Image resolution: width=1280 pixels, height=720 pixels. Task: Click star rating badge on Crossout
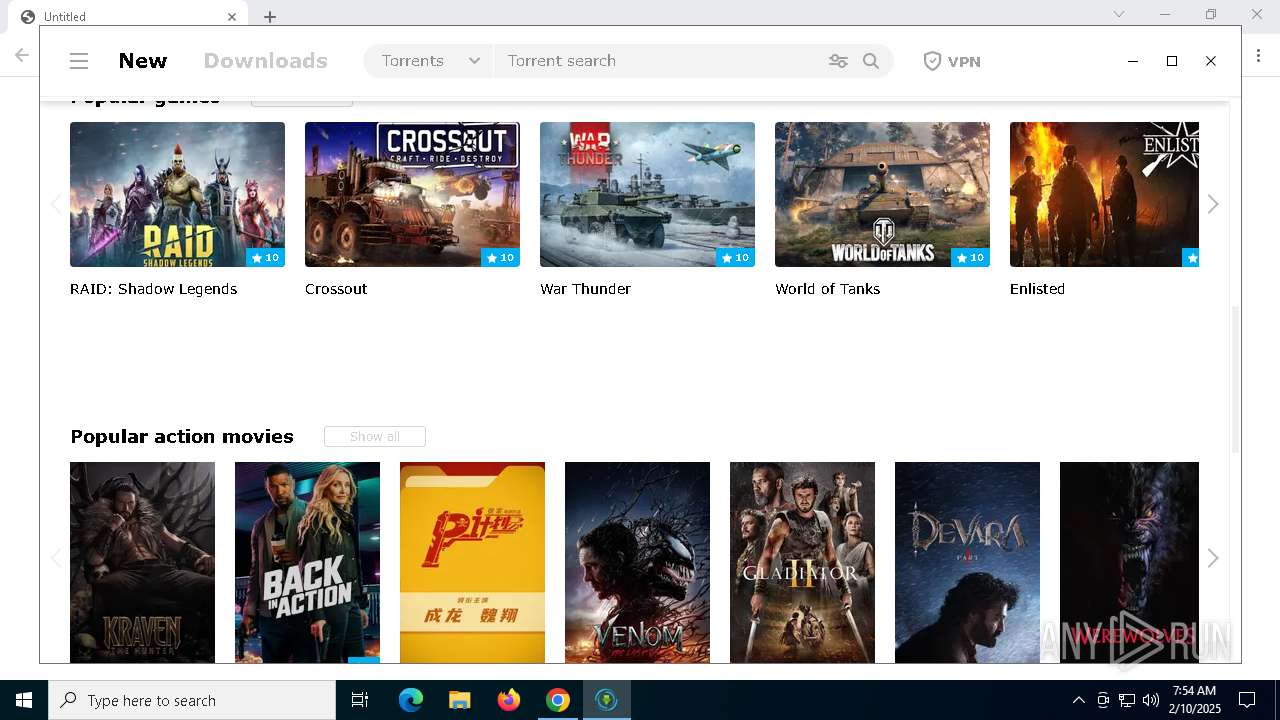point(500,257)
